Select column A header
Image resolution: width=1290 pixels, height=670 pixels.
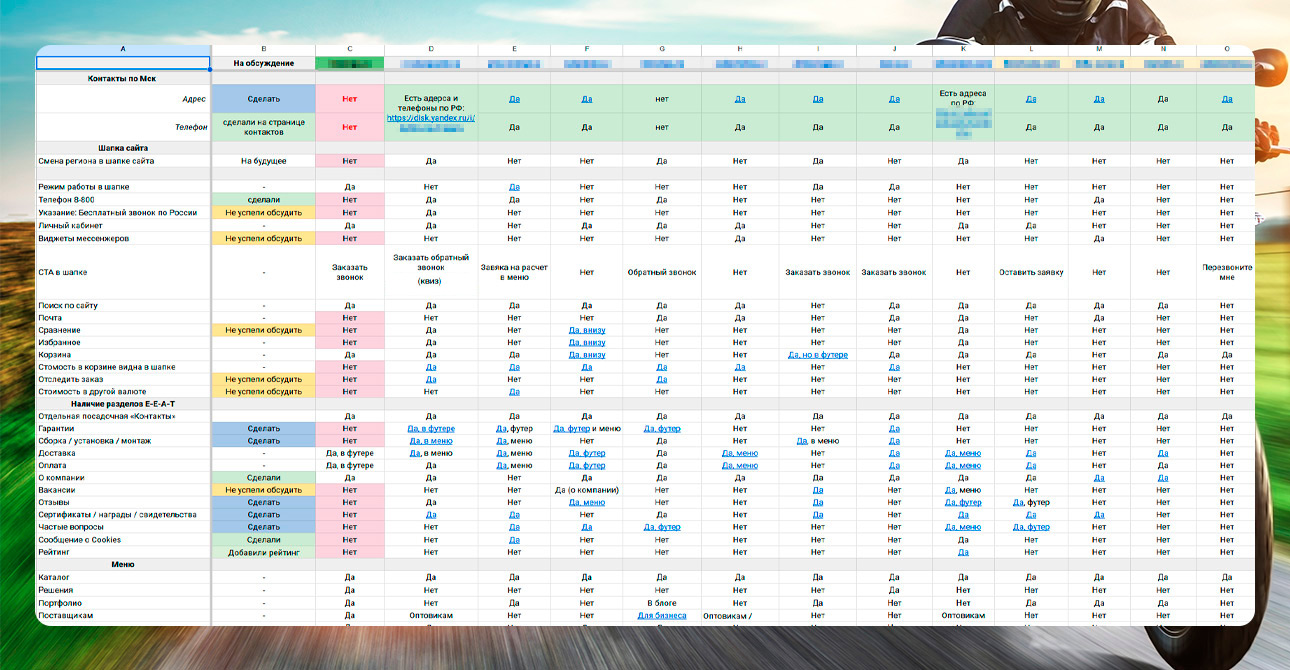123,49
